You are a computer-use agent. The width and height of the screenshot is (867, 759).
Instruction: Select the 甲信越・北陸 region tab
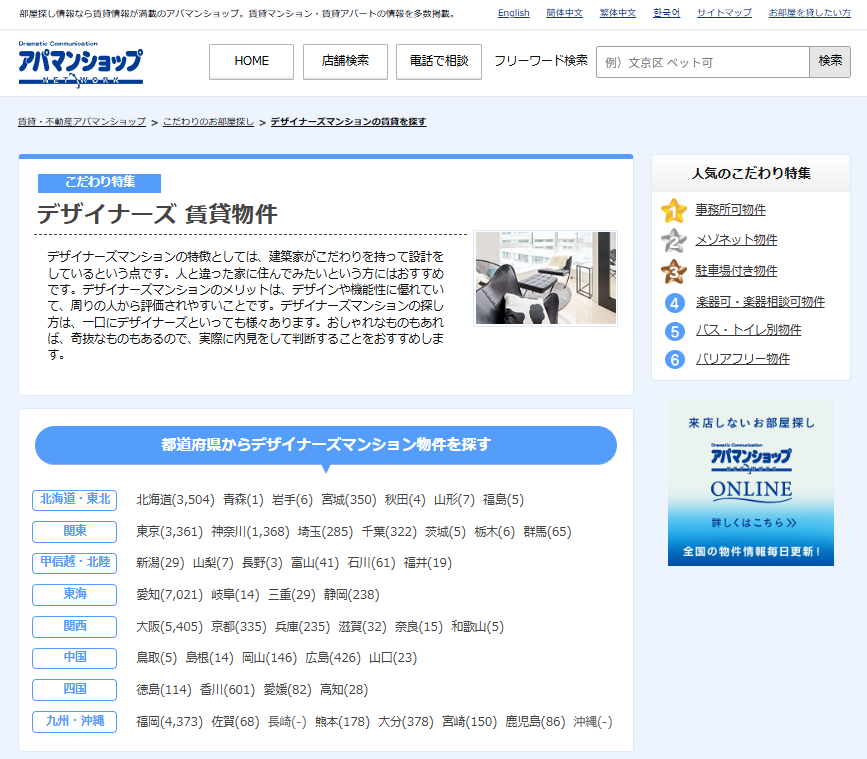(75, 563)
